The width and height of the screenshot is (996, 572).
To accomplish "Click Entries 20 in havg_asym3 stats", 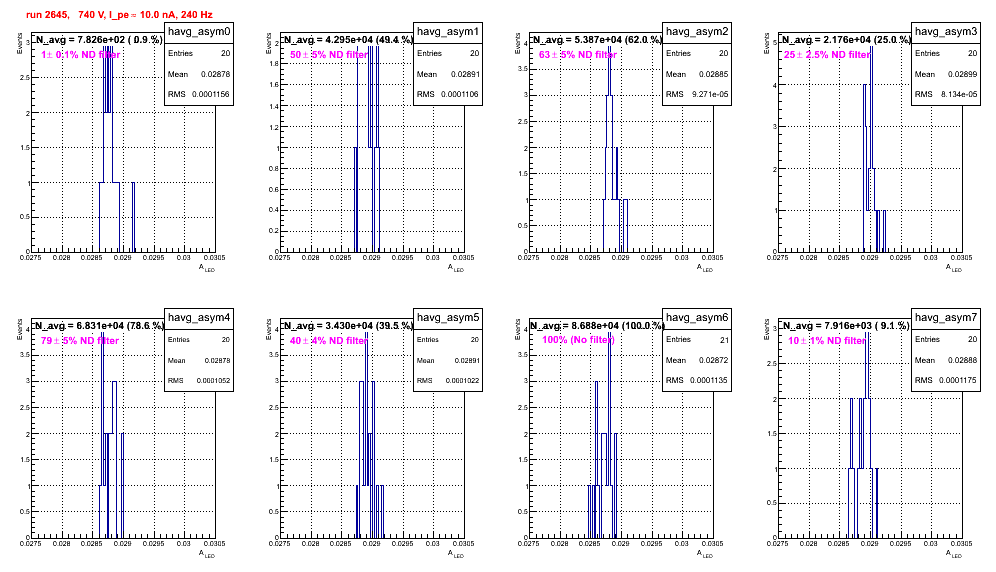I will (x=946, y=53).
